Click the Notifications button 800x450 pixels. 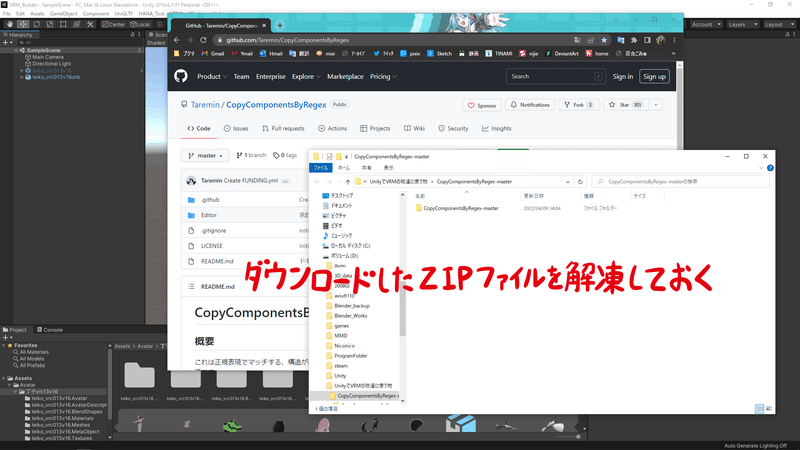[530, 105]
